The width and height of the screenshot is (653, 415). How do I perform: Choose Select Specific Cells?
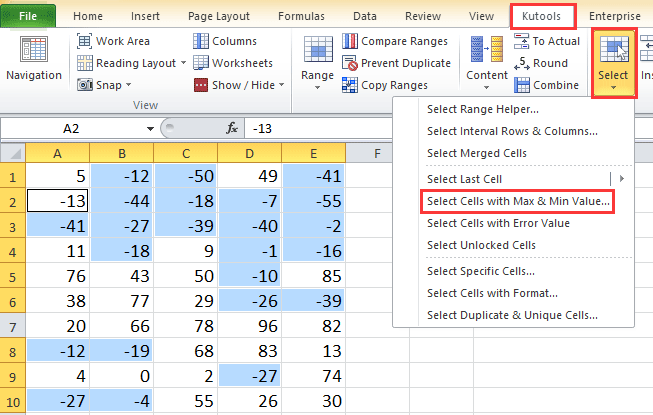(513, 271)
